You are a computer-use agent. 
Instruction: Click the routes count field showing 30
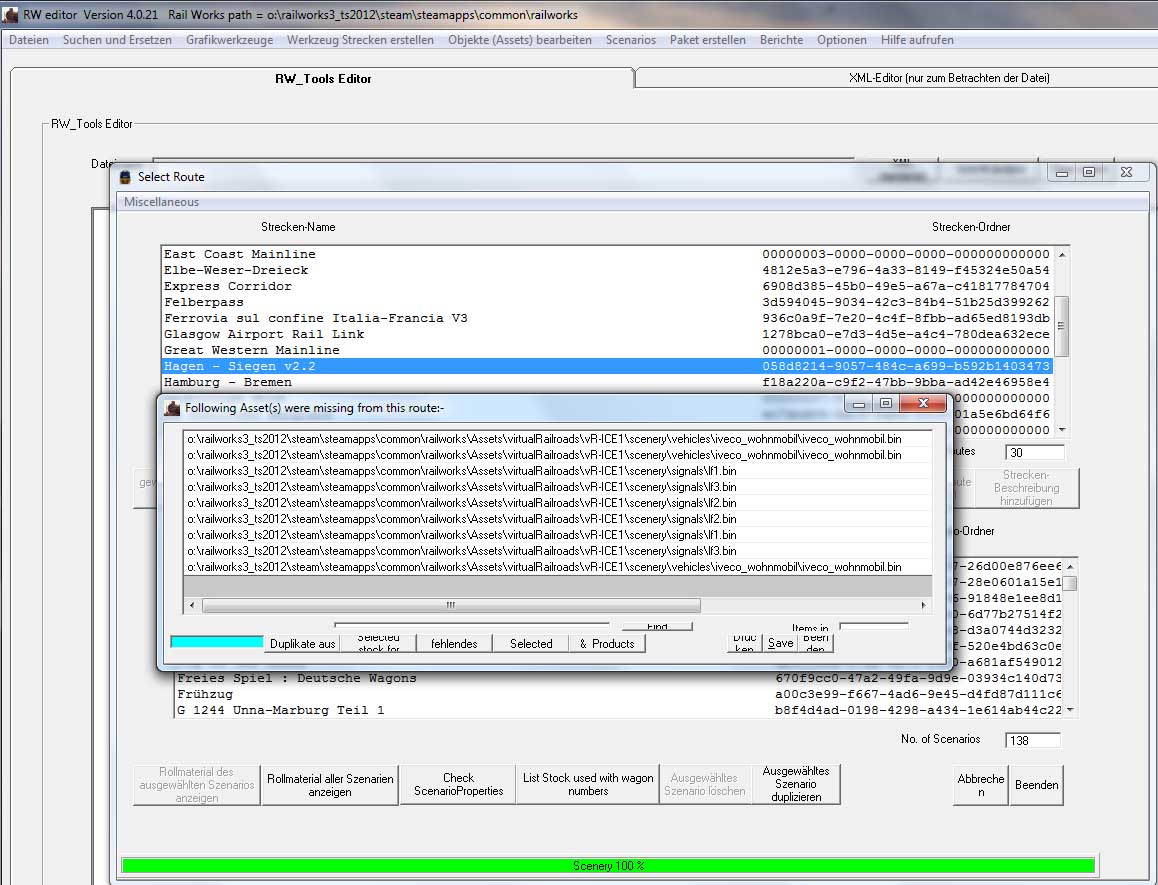[1035, 452]
